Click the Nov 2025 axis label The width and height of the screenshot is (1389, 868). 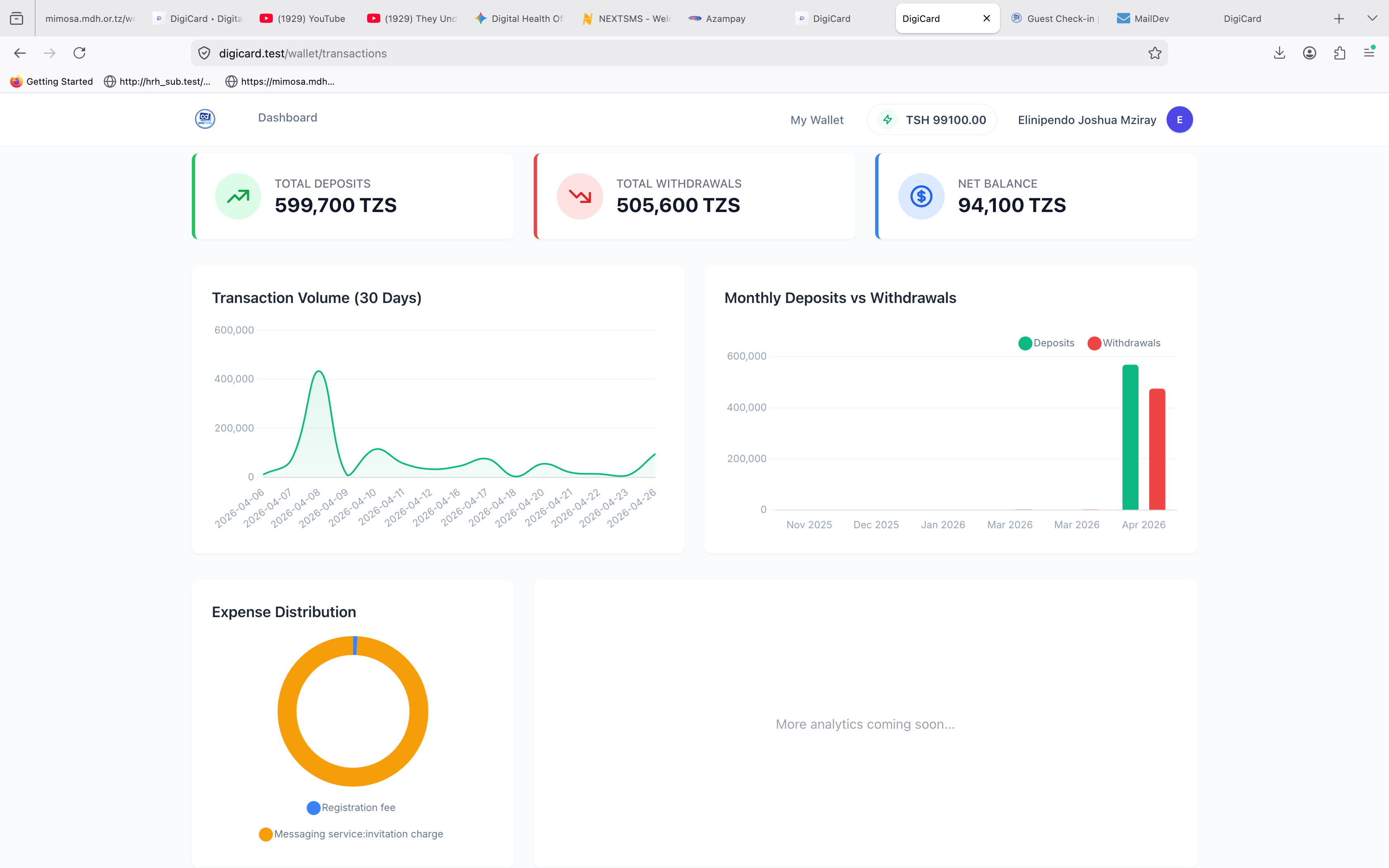[x=809, y=525]
